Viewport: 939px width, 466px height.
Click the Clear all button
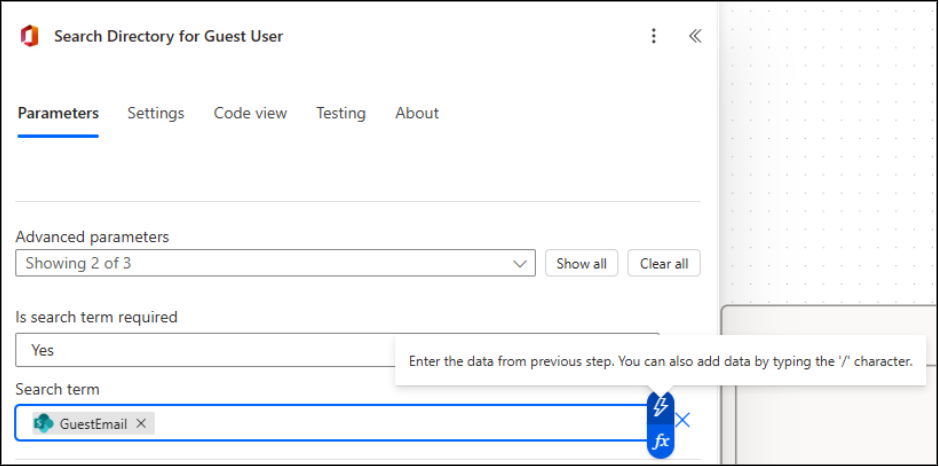[664, 264]
